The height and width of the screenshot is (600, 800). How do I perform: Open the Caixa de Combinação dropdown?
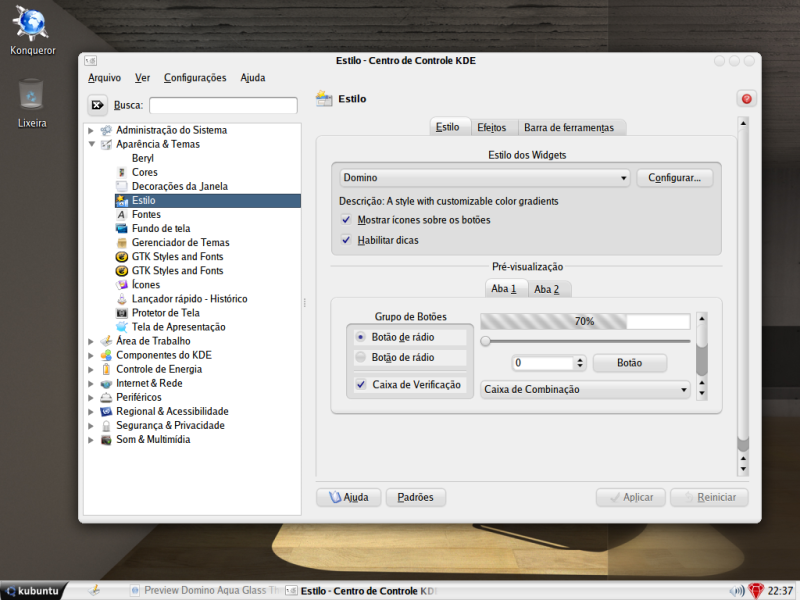(585, 389)
